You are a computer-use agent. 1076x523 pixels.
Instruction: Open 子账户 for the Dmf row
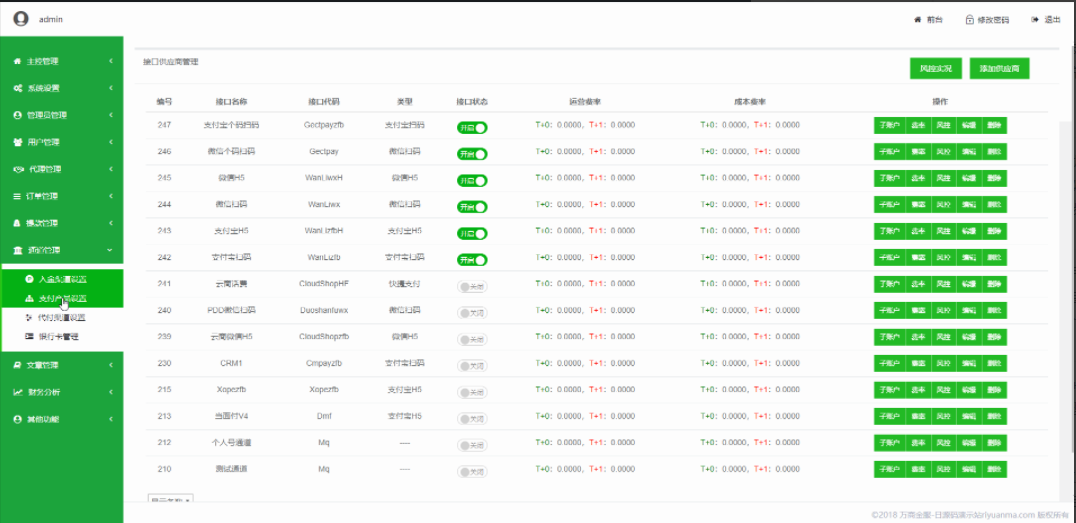click(x=889, y=417)
